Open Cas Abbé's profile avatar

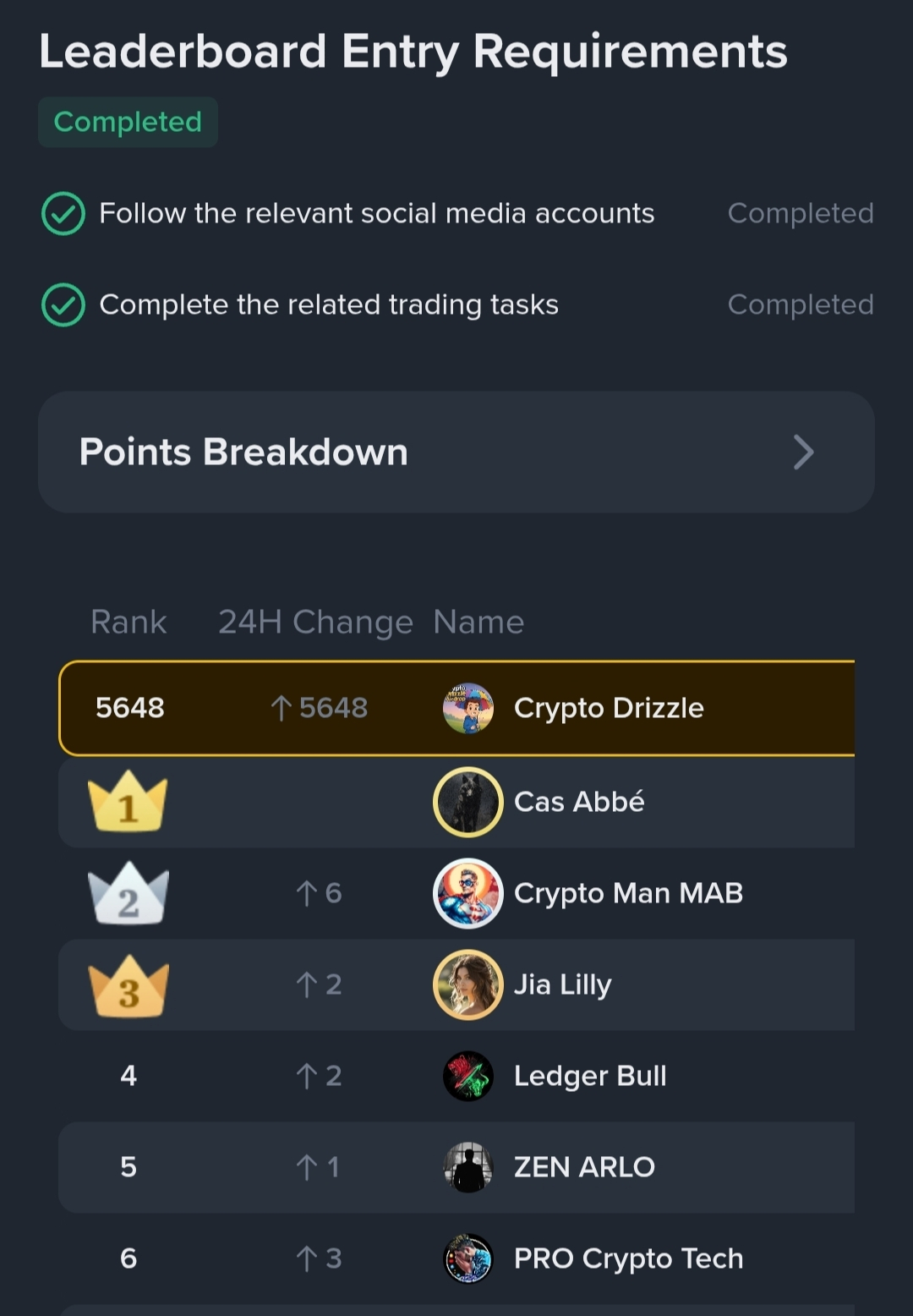467,802
